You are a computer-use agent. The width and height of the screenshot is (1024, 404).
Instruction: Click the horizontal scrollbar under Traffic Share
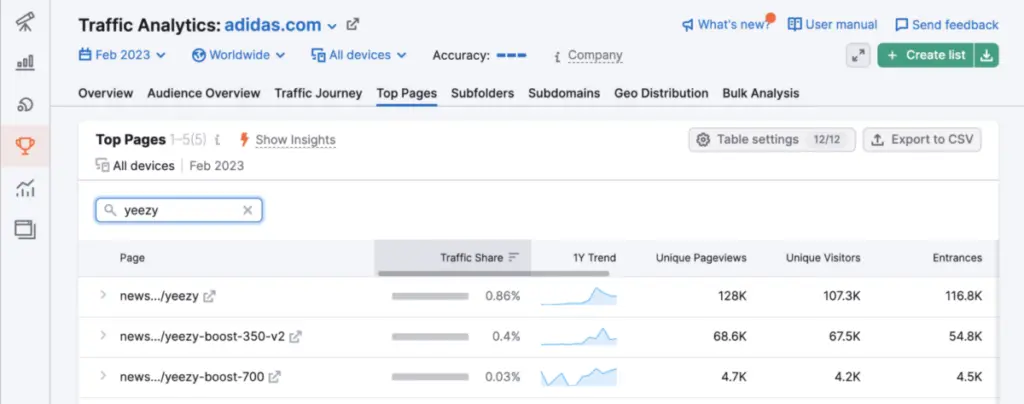pyautogui.click(x=493, y=273)
